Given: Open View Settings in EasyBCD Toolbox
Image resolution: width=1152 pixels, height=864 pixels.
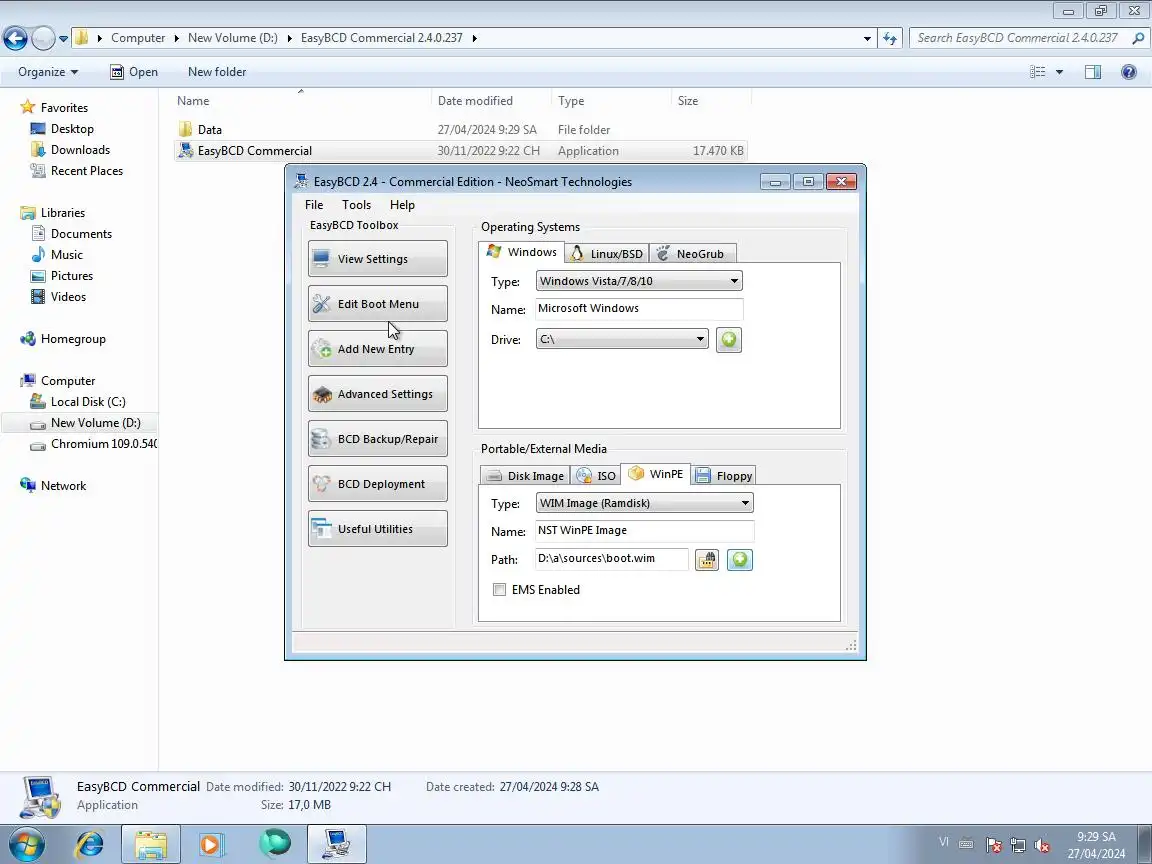Looking at the screenshot, I should pyautogui.click(x=378, y=259).
